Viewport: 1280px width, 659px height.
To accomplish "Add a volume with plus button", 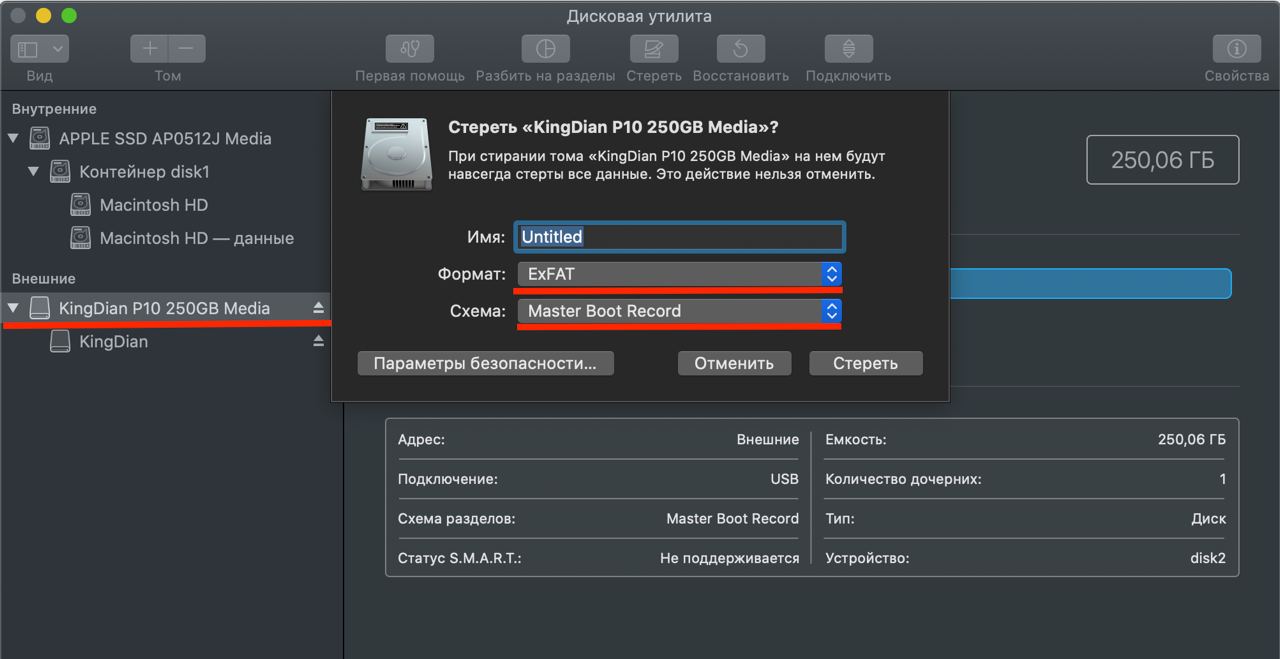I will click(149, 48).
